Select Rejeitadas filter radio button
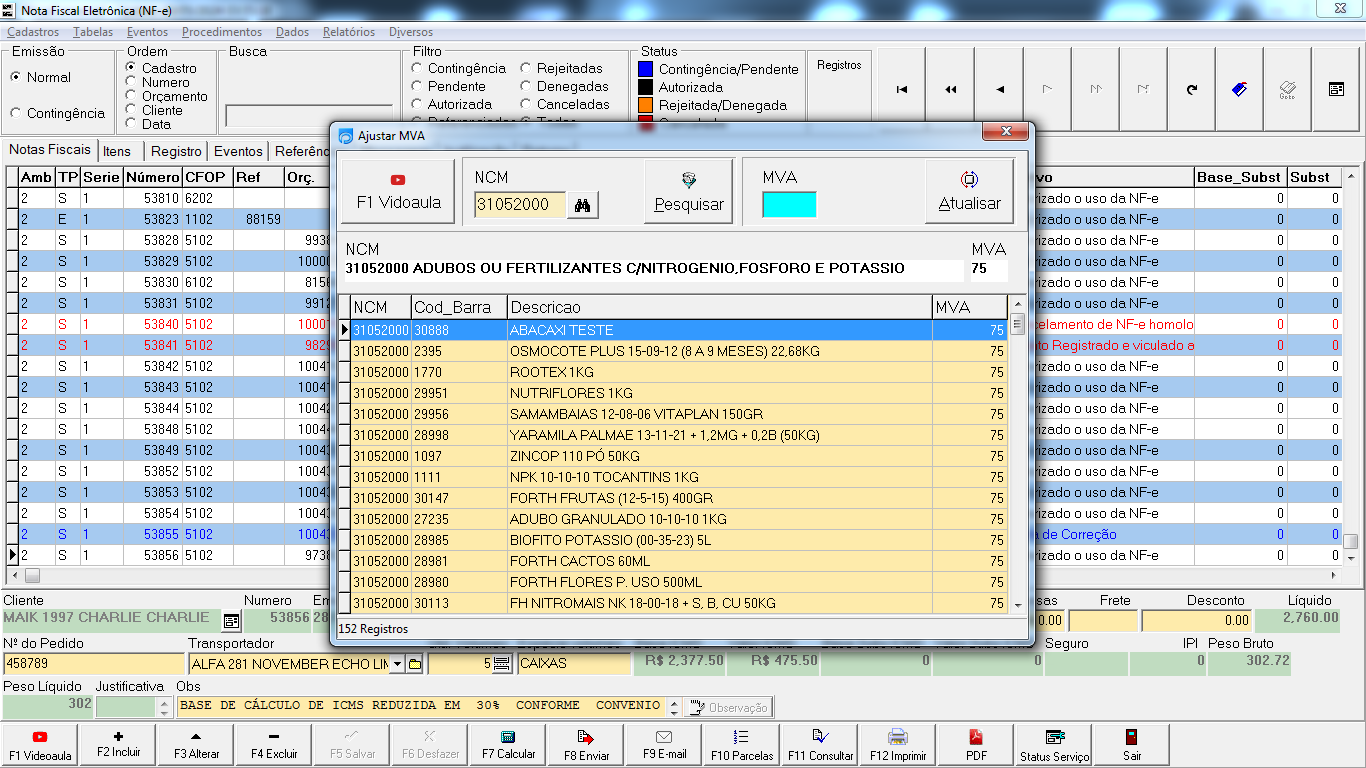 (526, 68)
